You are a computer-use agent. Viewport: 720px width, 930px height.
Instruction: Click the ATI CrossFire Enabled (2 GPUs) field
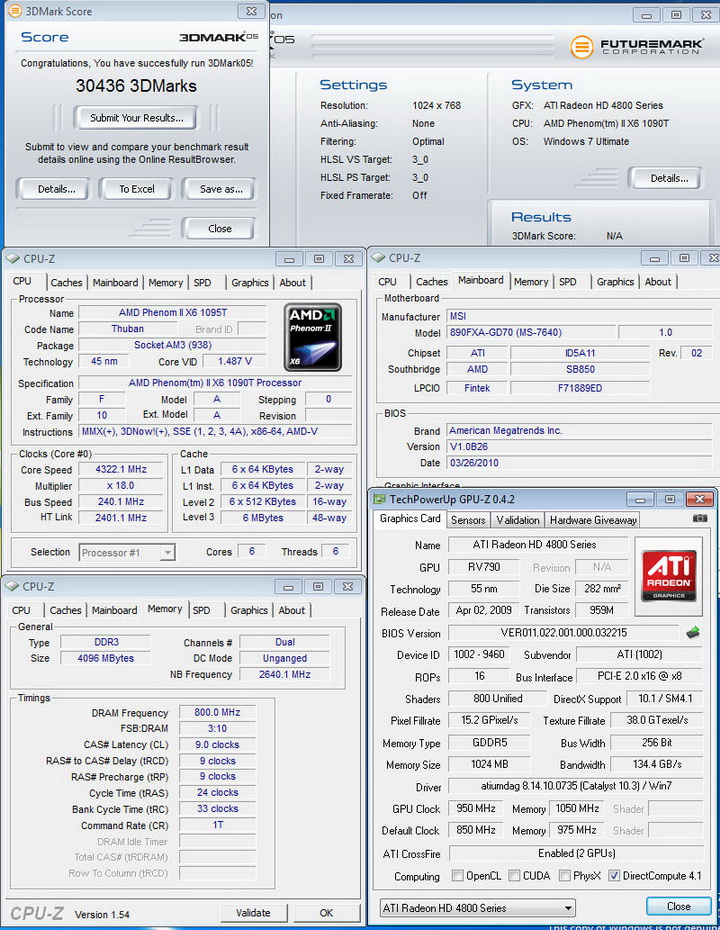576,853
